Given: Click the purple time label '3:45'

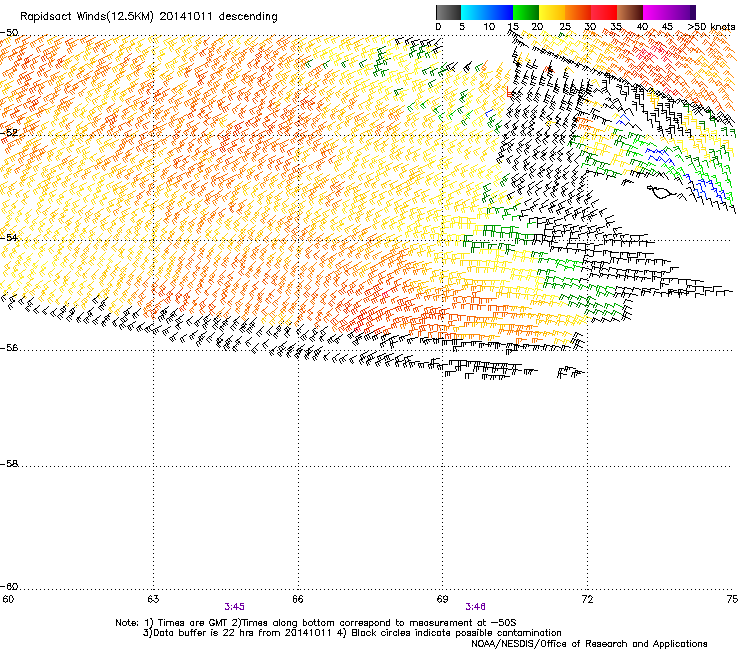Looking at the screenshot, I should click(235, 607).
